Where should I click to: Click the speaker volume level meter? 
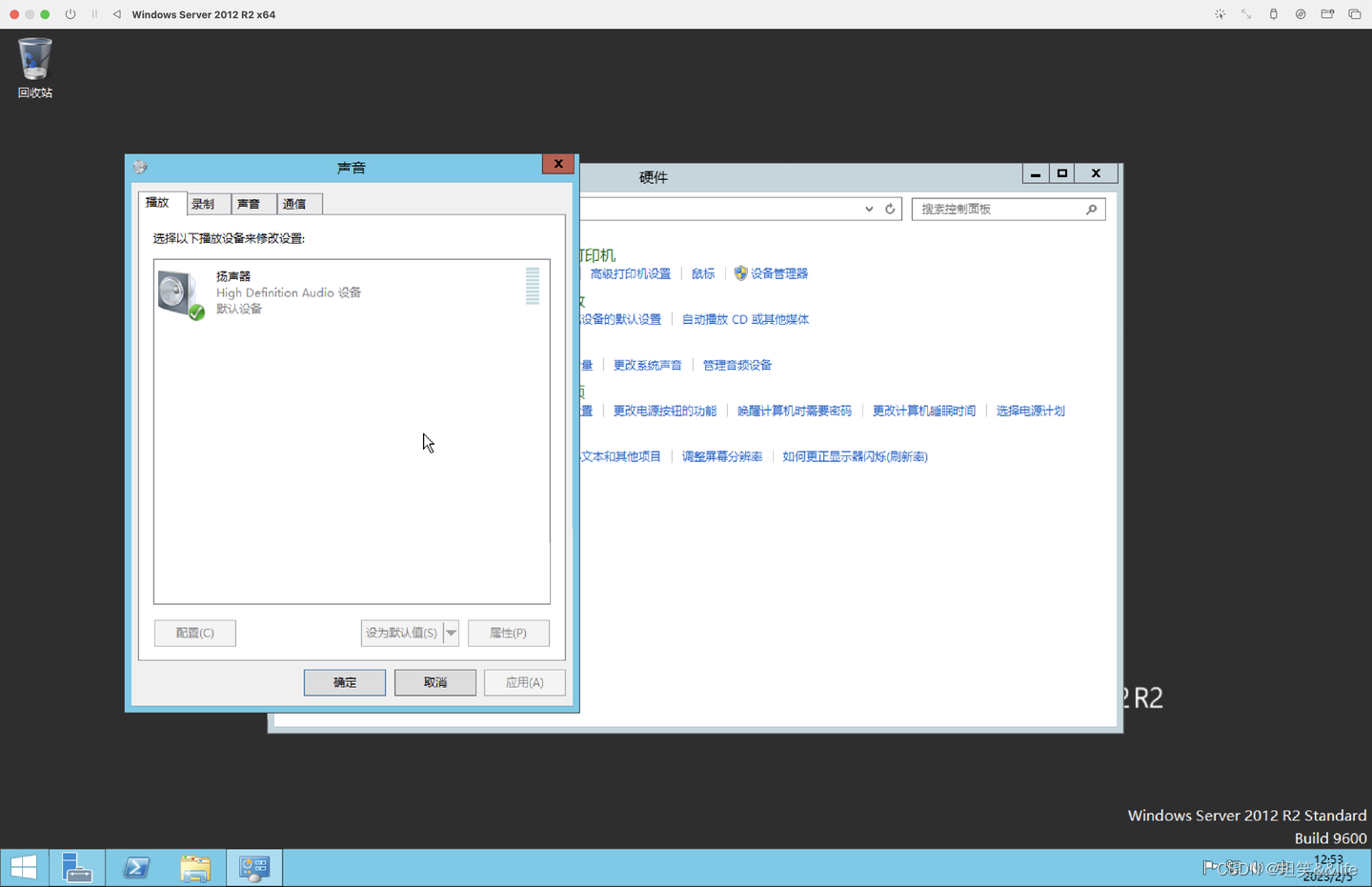(x=533, y=286)
